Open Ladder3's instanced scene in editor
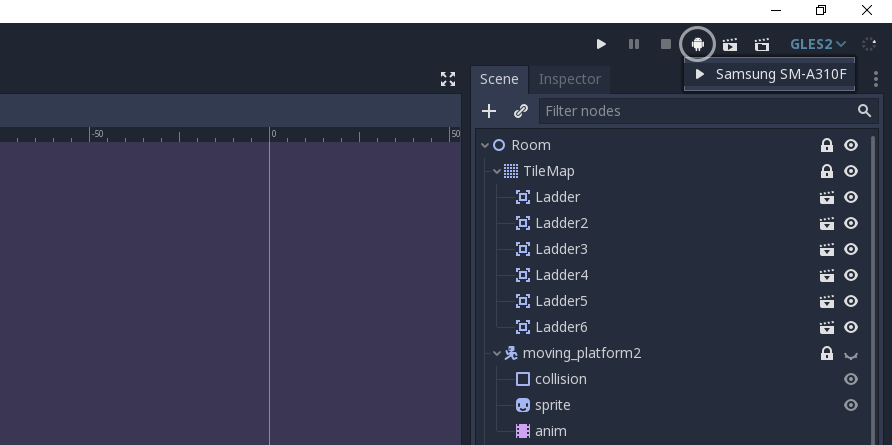 (827, 249)
